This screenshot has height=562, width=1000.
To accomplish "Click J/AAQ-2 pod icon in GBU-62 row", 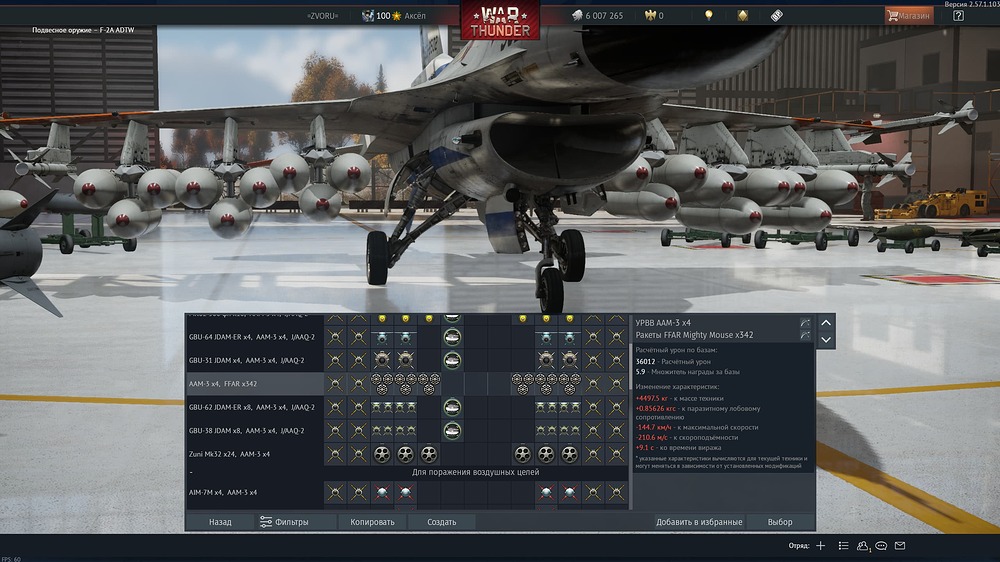I will [452, 407].
